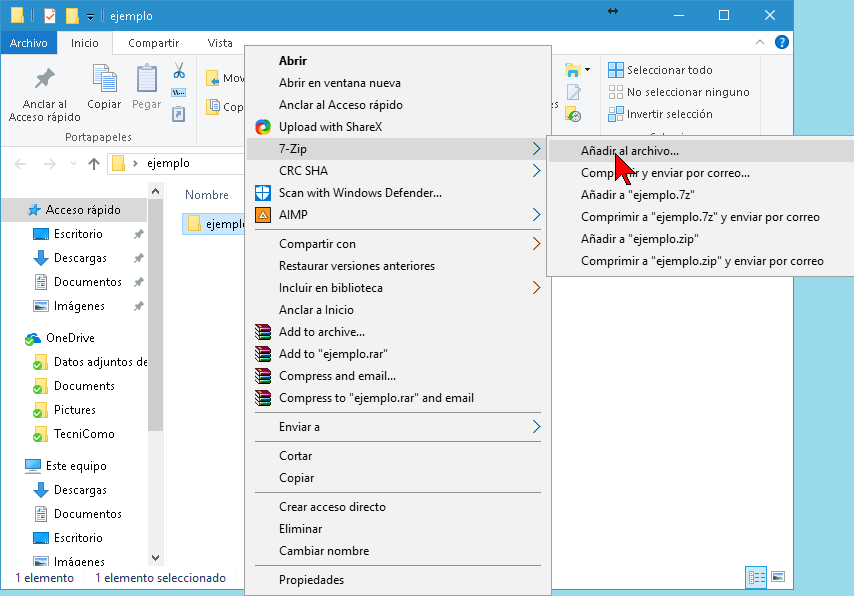Click the No seleccionar ninguno icon
The width and height of the screenshot is (854, 596).
(616, 92)
